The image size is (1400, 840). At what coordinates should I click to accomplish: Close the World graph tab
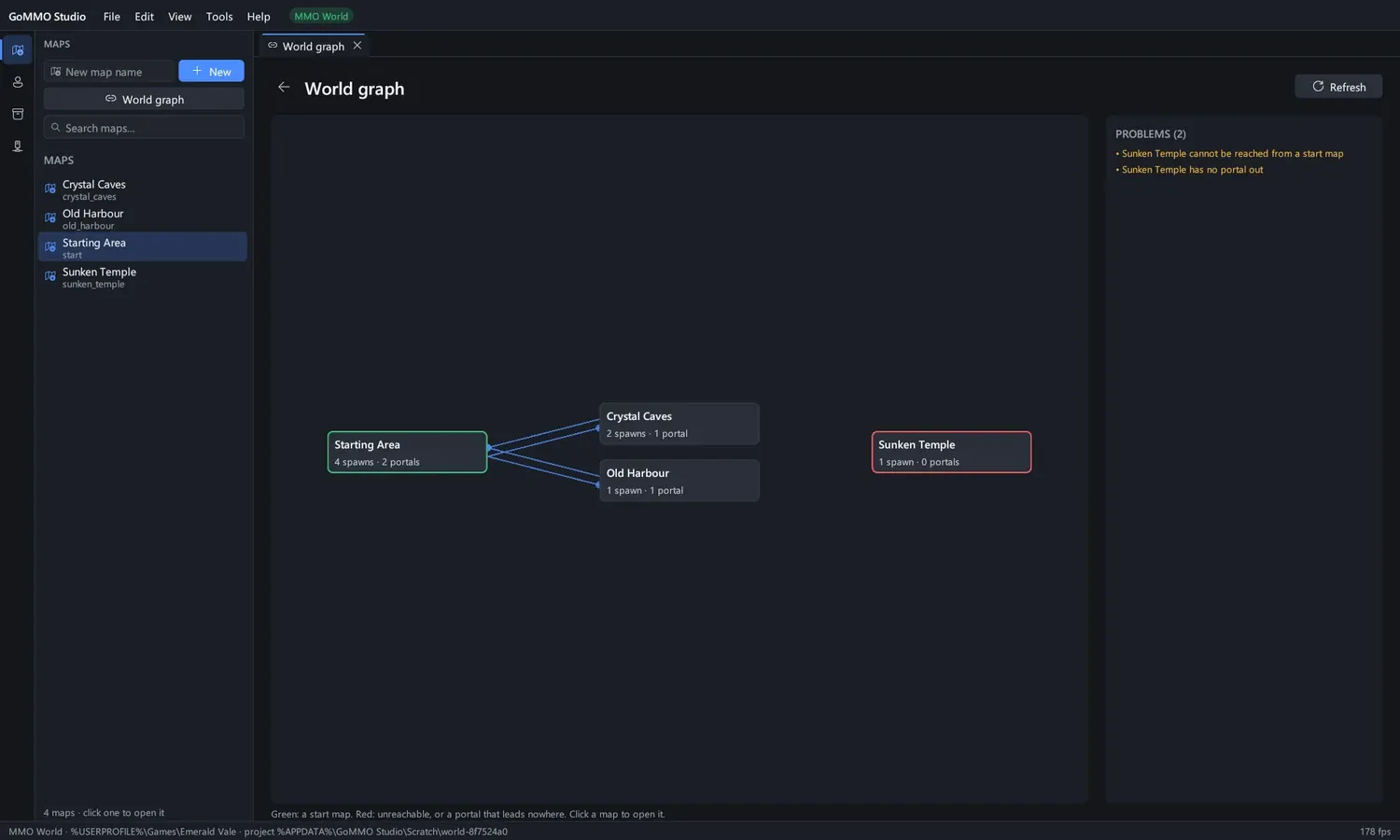point(357,46)
